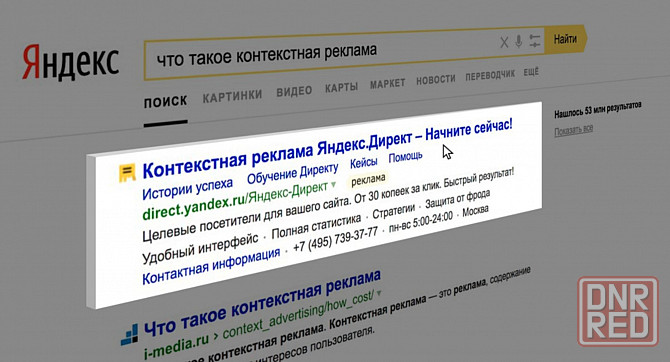Switch to Картинки tab
The image size is (670, 362).
coord(232,96)
